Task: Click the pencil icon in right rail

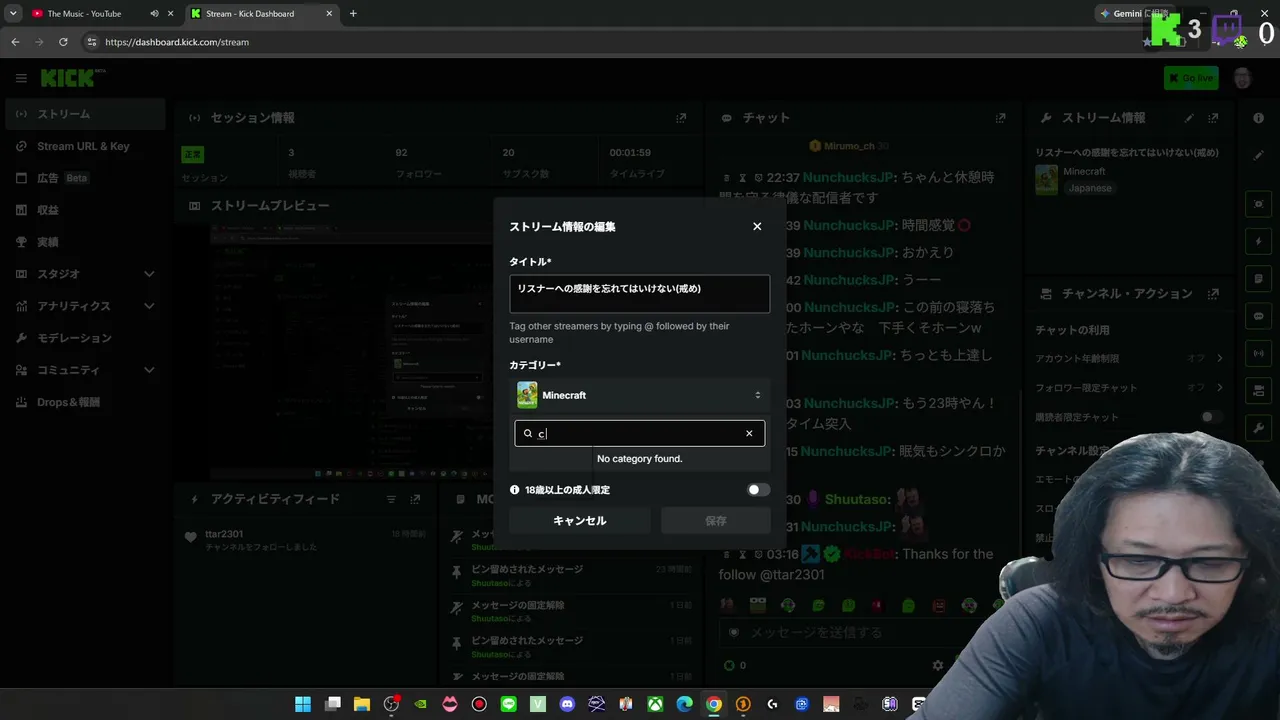Action: click(1259, 155)
